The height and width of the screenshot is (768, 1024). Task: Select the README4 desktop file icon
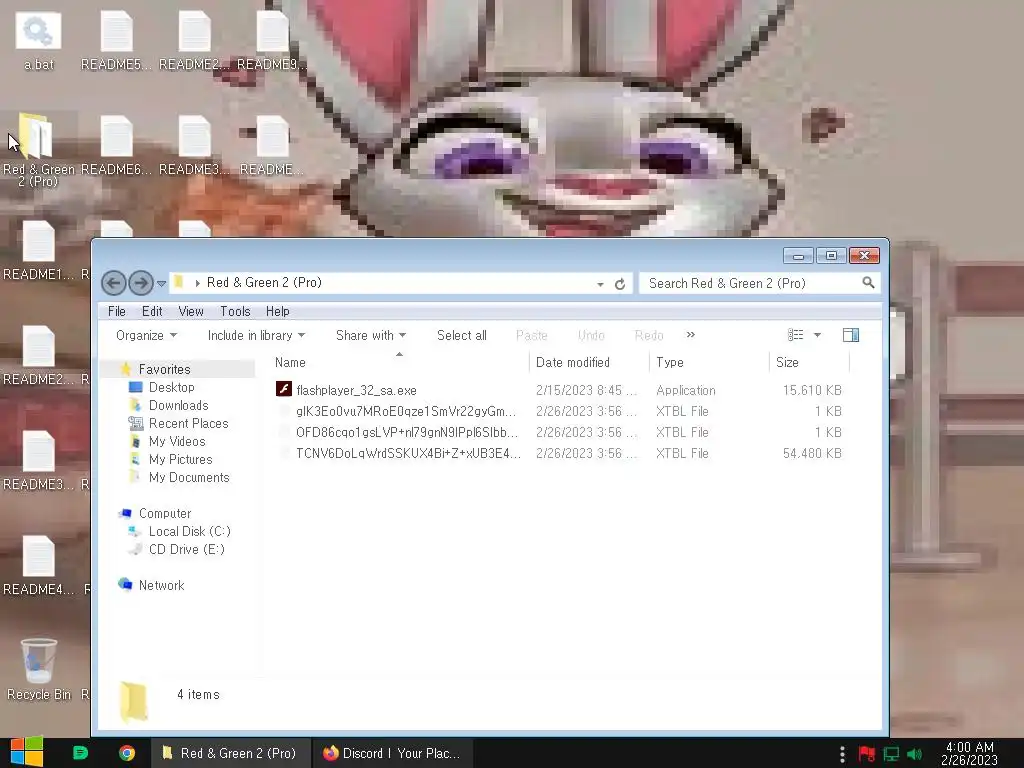[39, 566]
